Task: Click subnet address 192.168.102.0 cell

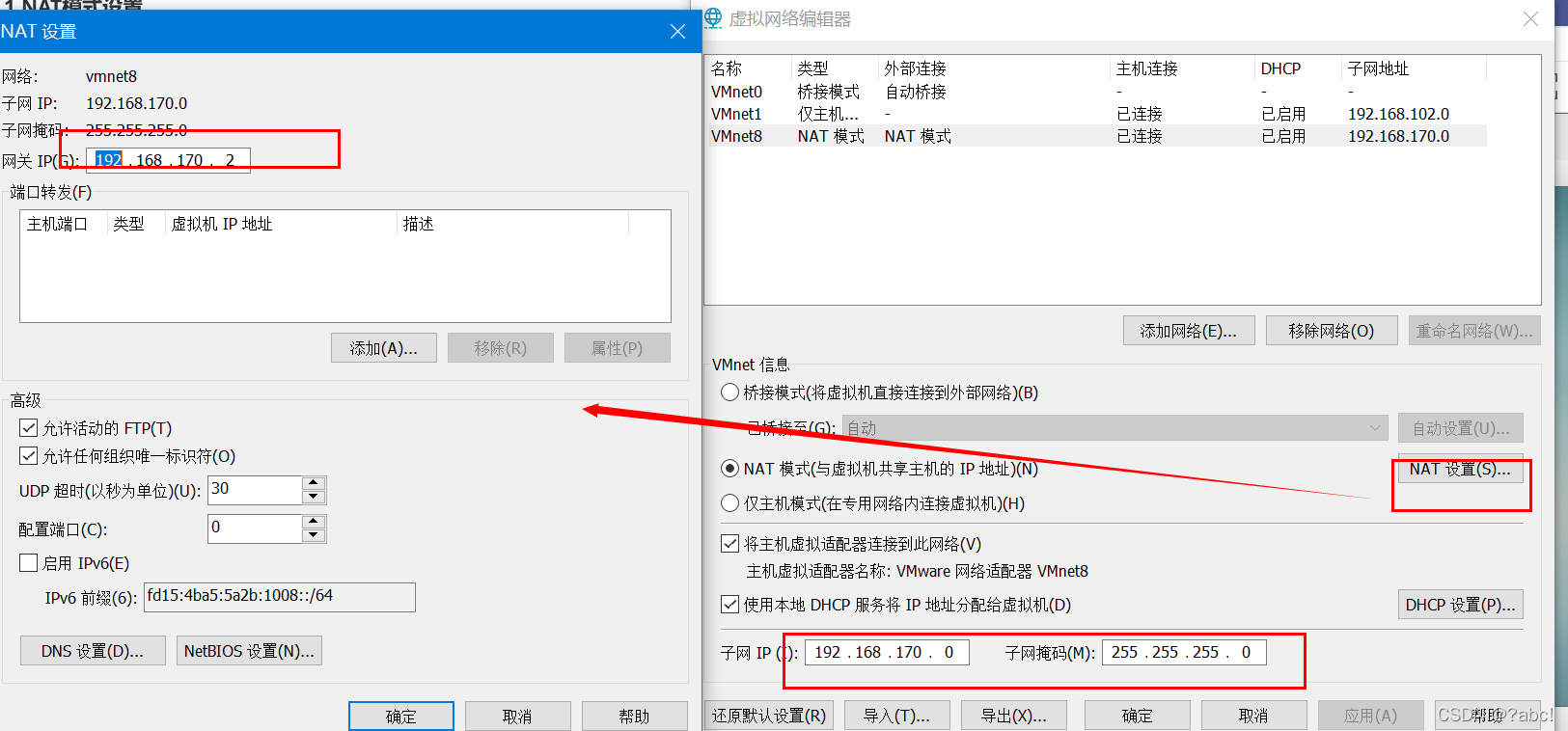Action: click(1399, 114)
